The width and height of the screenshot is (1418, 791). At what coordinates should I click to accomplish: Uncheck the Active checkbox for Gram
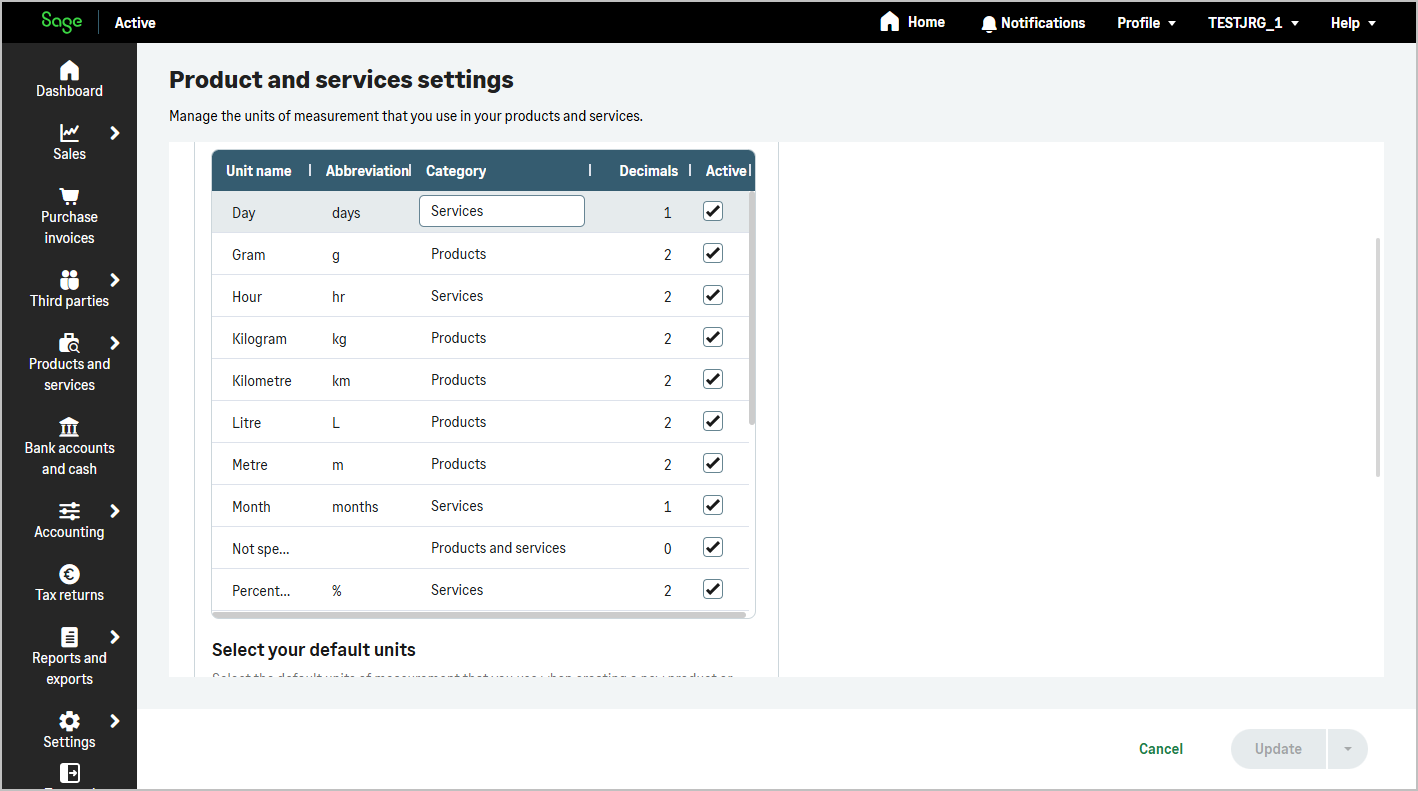pyautogui.click(x=713, y=253)
